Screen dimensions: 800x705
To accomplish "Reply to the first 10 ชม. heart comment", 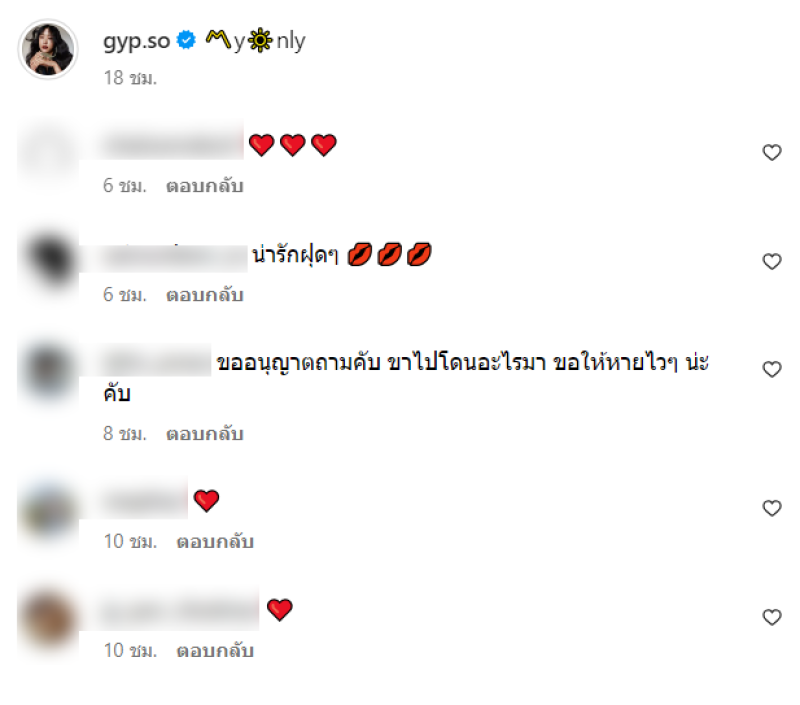I will (215, 541).
